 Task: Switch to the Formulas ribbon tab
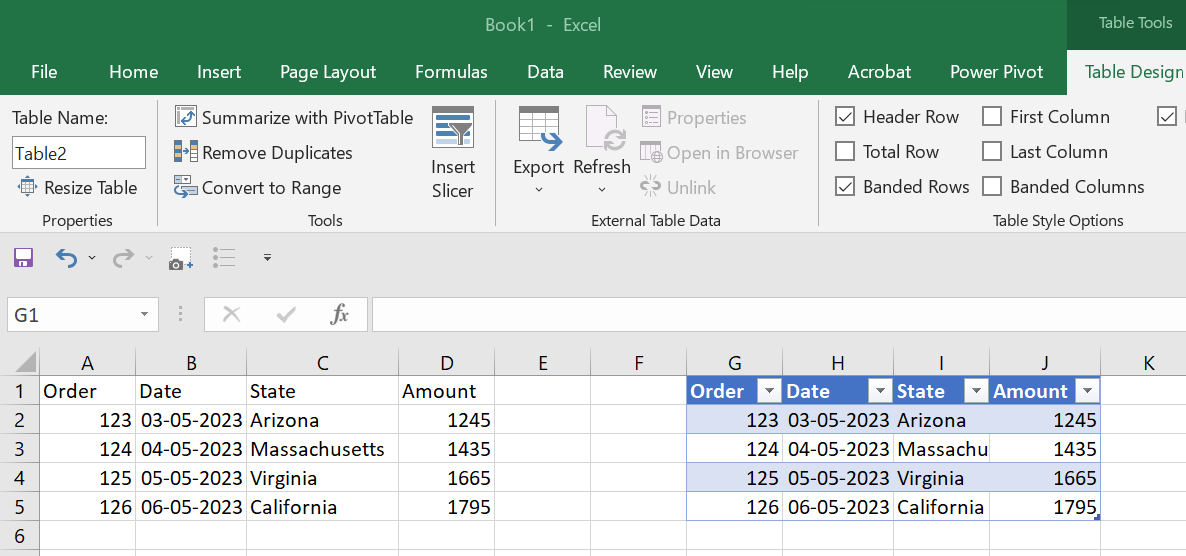(451, 72)
